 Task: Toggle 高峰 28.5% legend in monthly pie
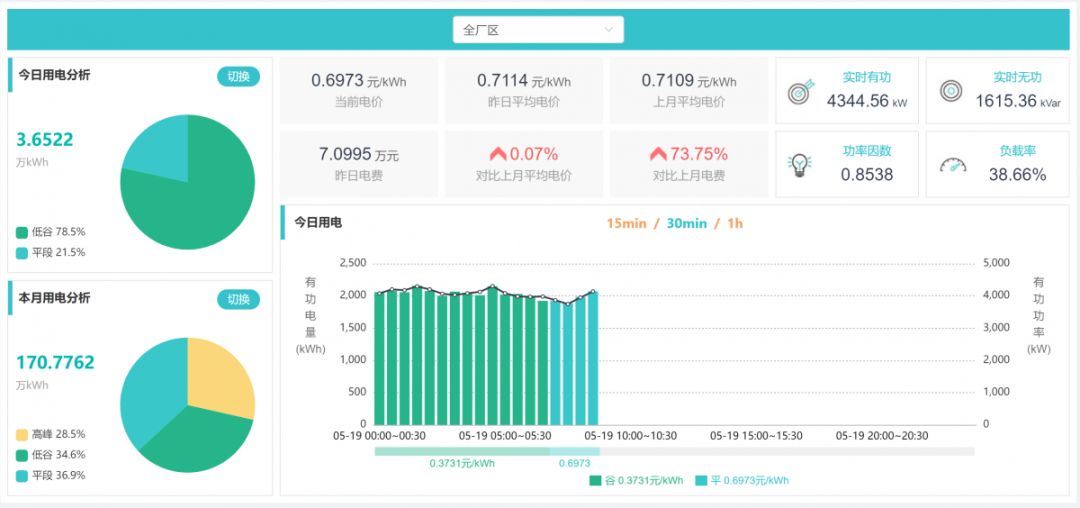(x=50, y=434)
